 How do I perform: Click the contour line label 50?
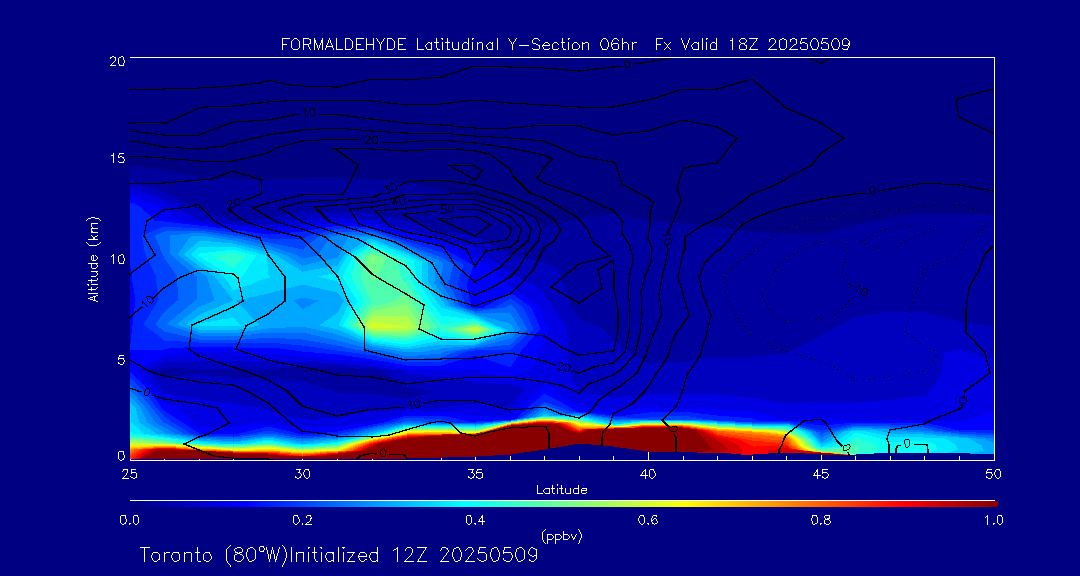point(448,209)
